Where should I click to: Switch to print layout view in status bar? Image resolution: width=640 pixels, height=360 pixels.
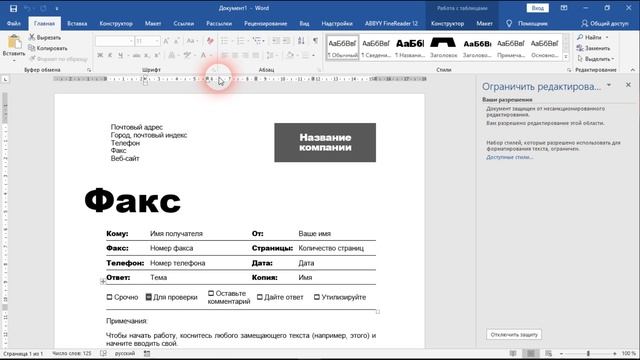[531, 353]
